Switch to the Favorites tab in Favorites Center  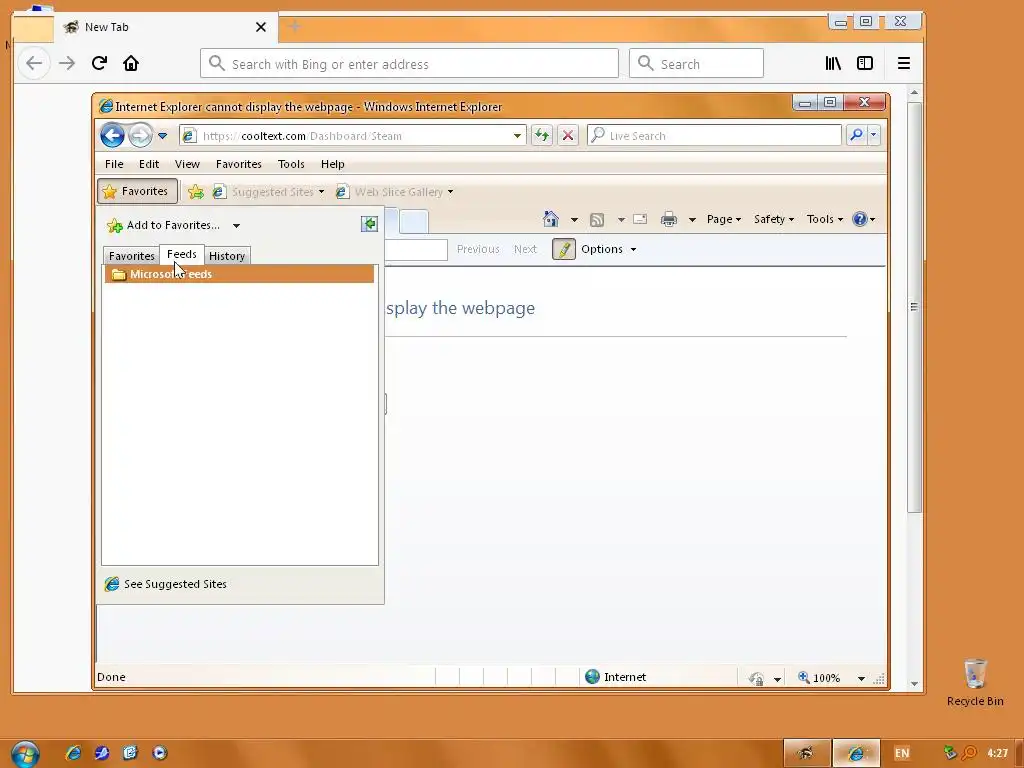131,256
